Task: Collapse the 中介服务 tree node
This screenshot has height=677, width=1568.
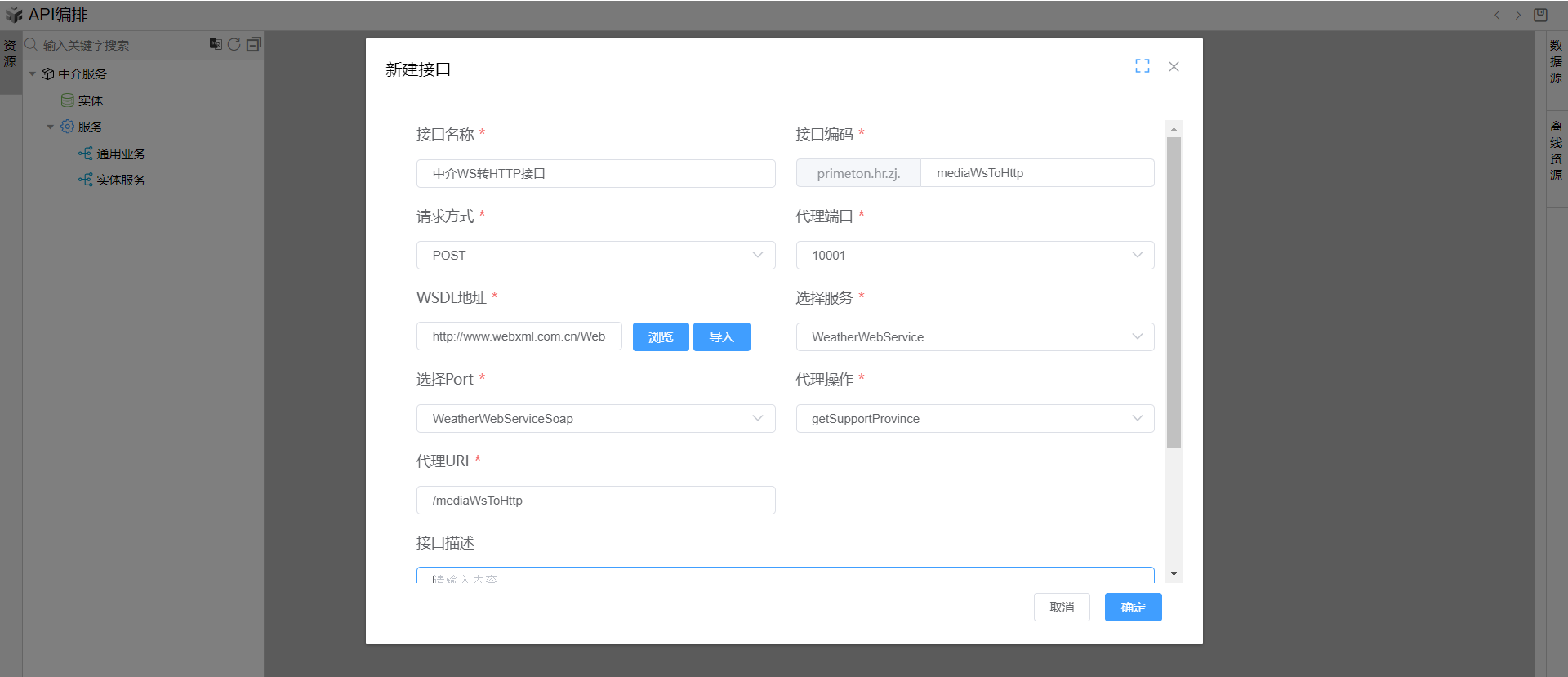Action: tap(33, 74)
